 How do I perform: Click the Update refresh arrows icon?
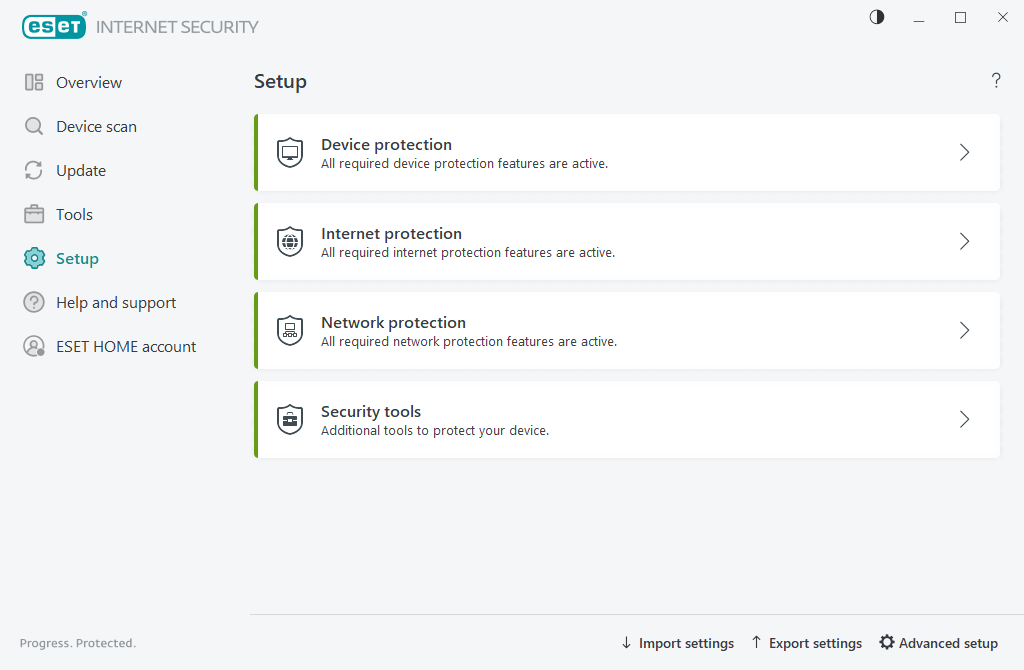[x=34, y=170]
